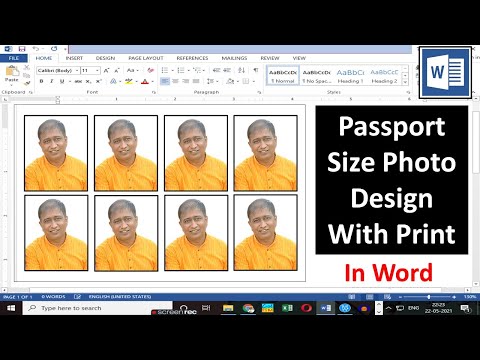
Task: Expand the Styles gallery More arrow
Action: coord(405,82)
